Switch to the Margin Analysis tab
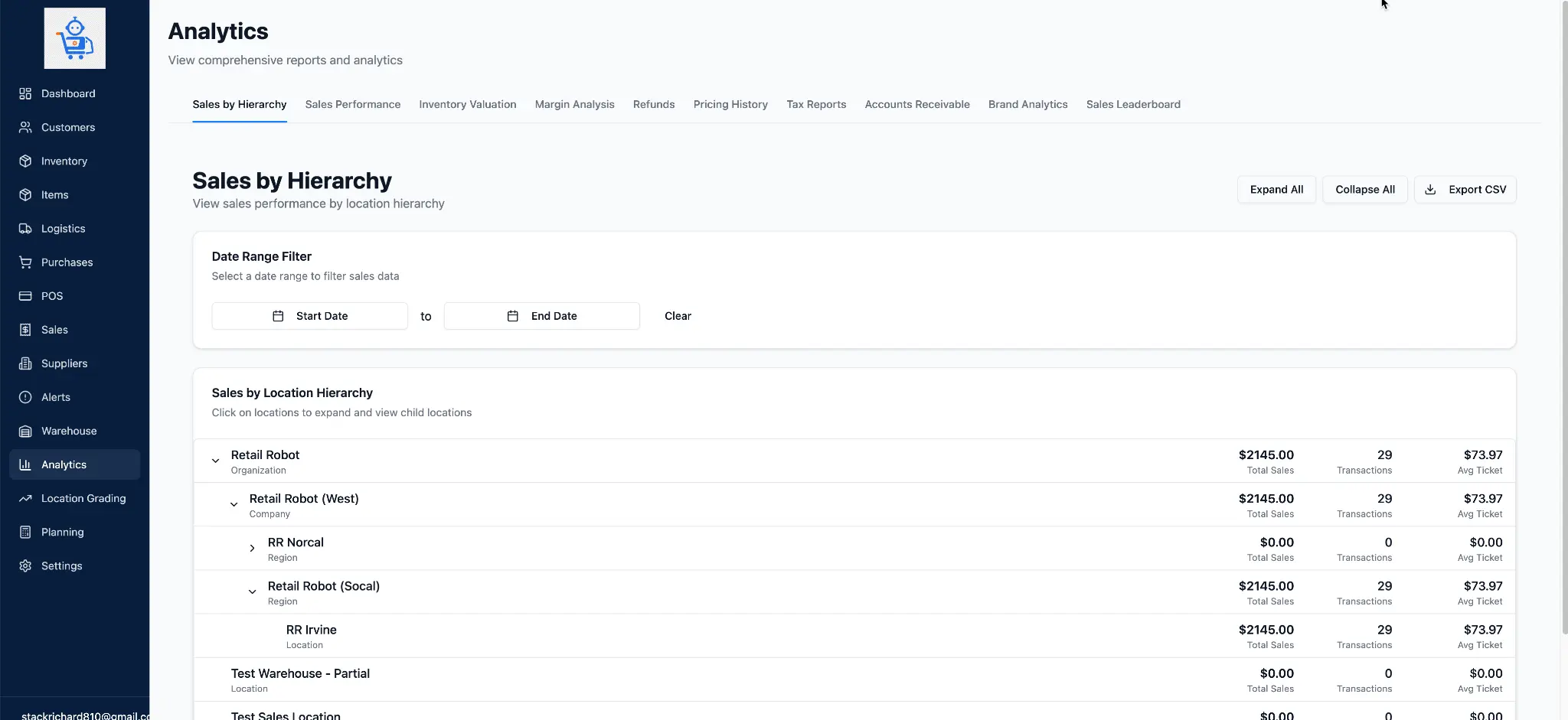This screenshot has height=720, width=1568. [x=575, y=104]
